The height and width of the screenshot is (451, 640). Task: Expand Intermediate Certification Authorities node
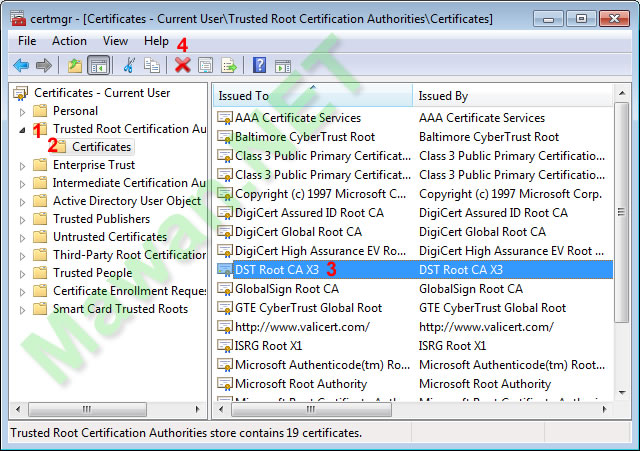point(22,184)
